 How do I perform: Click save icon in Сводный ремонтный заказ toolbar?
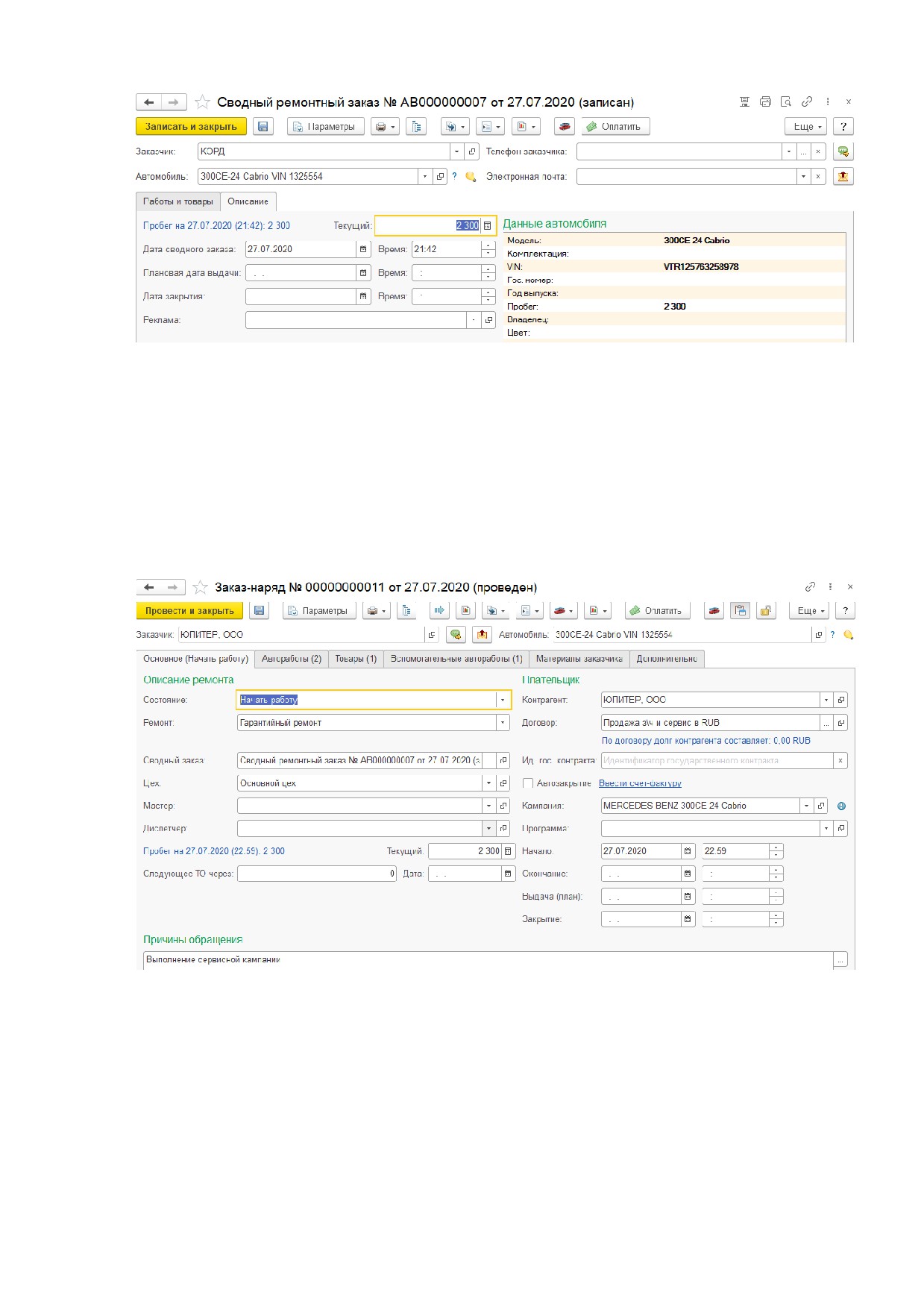263,127
